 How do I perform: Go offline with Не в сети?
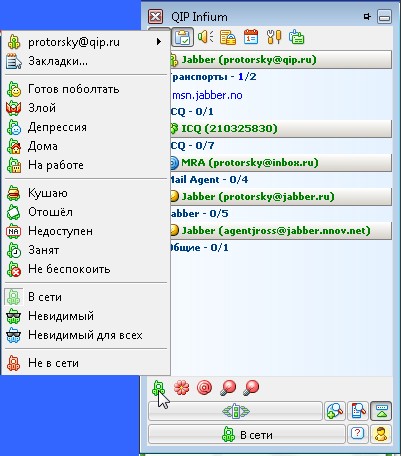(85, 363)
